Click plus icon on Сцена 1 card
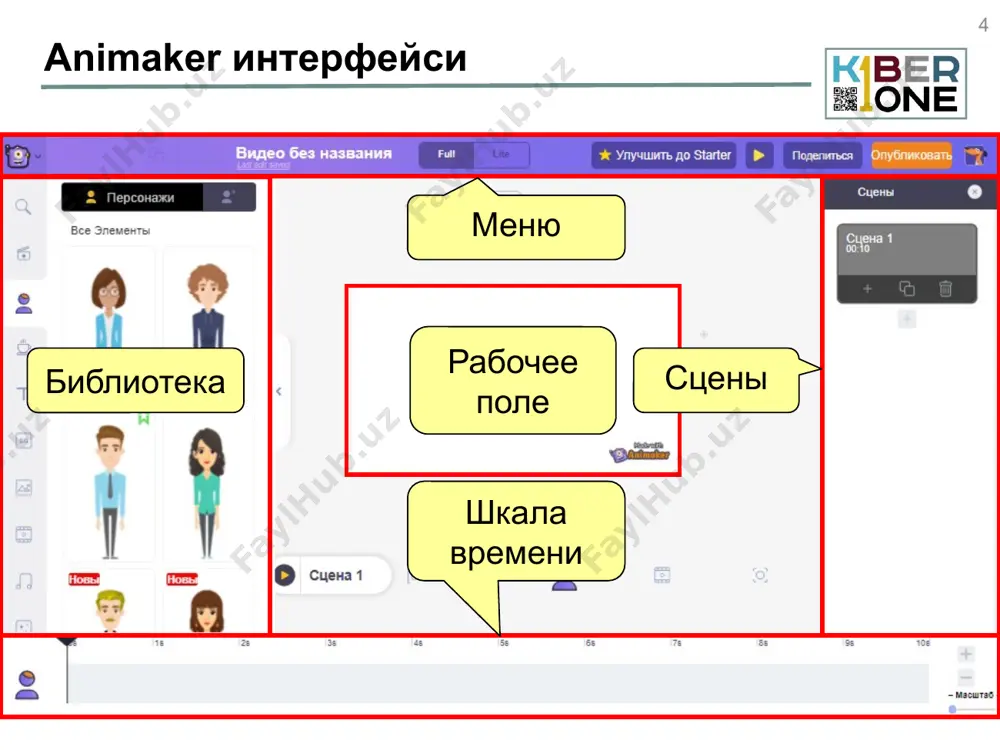1000x750 pixels. tap(867, 289)
